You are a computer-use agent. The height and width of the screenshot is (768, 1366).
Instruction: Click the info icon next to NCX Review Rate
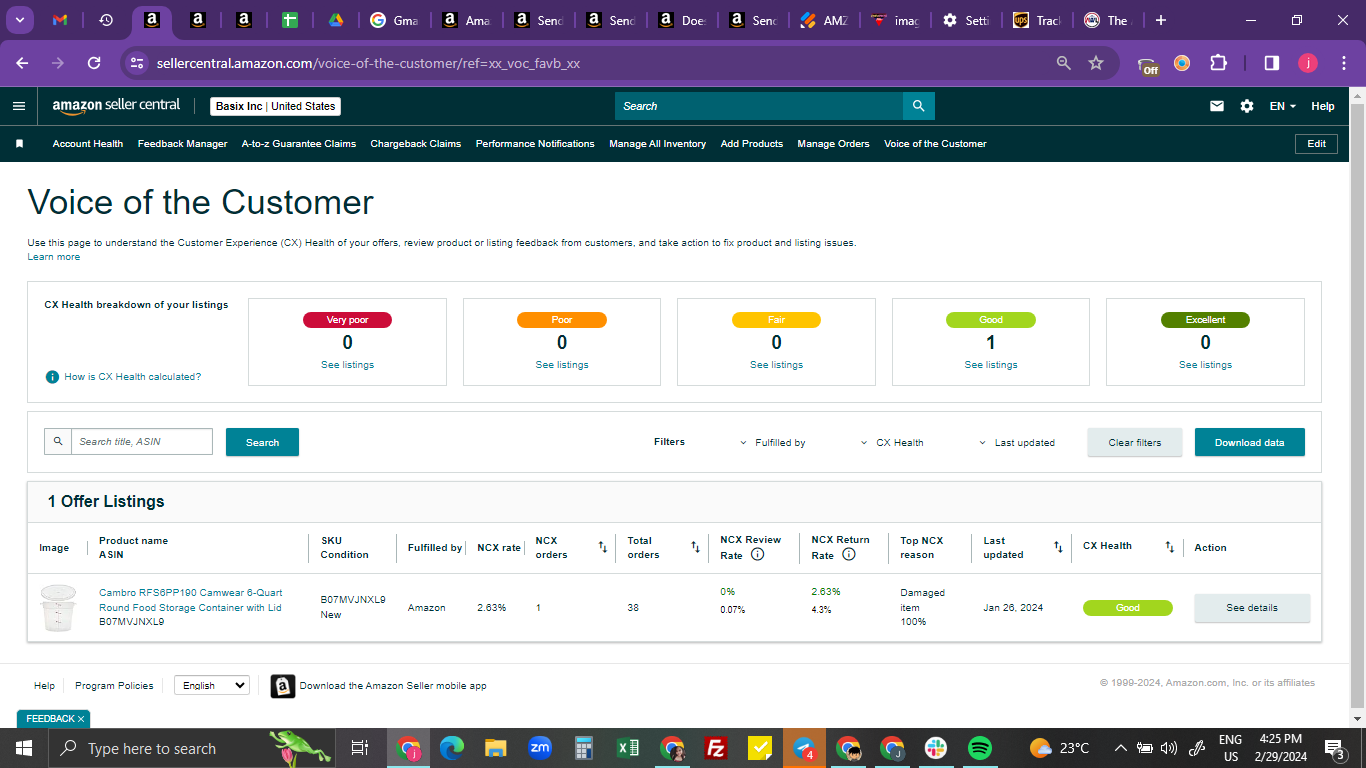coord(757,554)
